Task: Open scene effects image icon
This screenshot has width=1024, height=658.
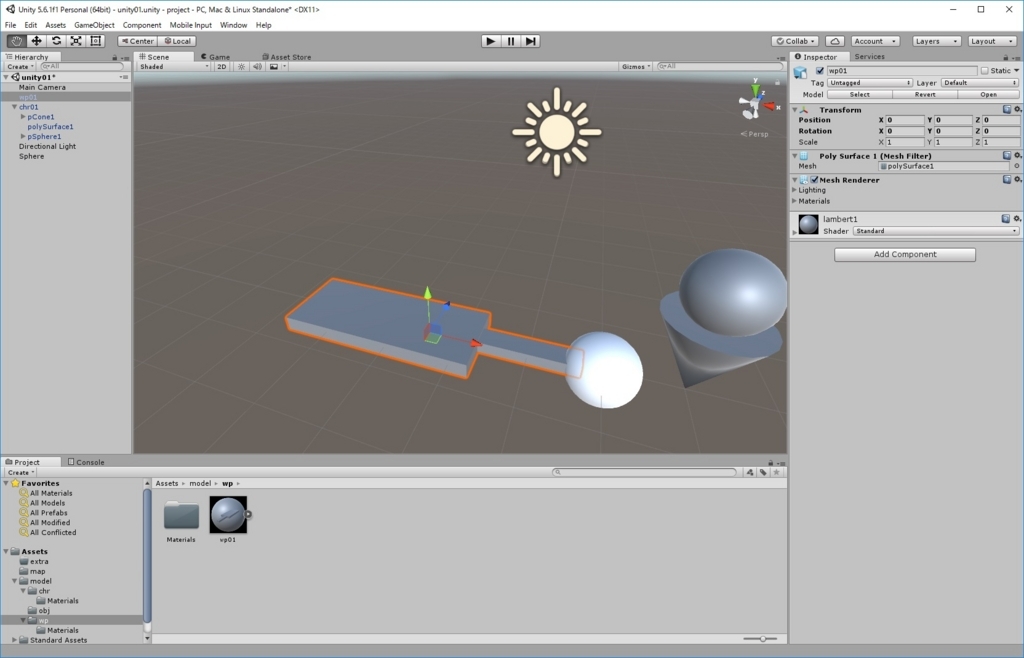Action: coord(274,67)
